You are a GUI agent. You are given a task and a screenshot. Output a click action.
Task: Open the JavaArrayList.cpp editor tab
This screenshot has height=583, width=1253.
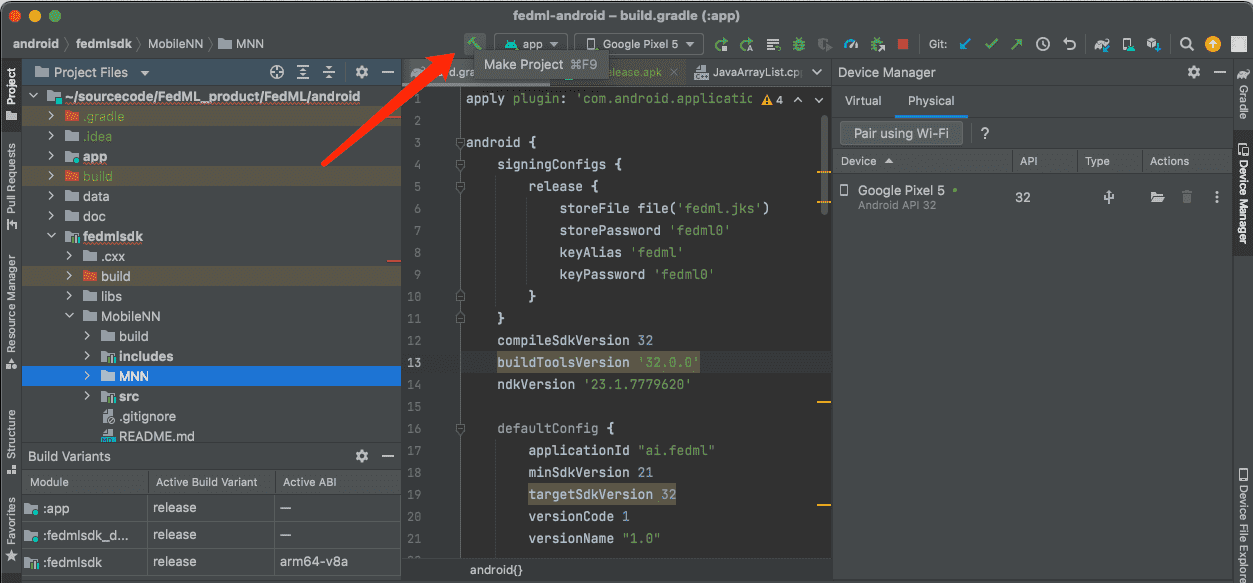pos(749,72)
